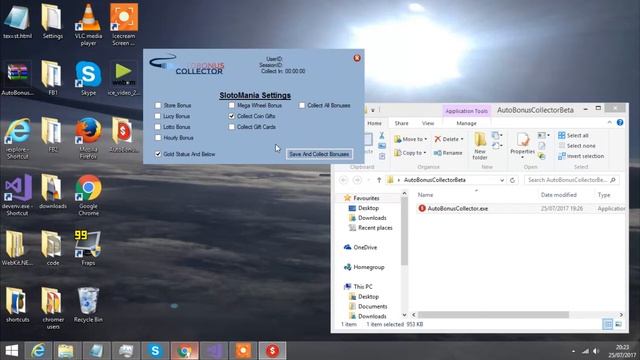
Task: Check the Lotto Bonus option
Action: (x=158, y=127)
